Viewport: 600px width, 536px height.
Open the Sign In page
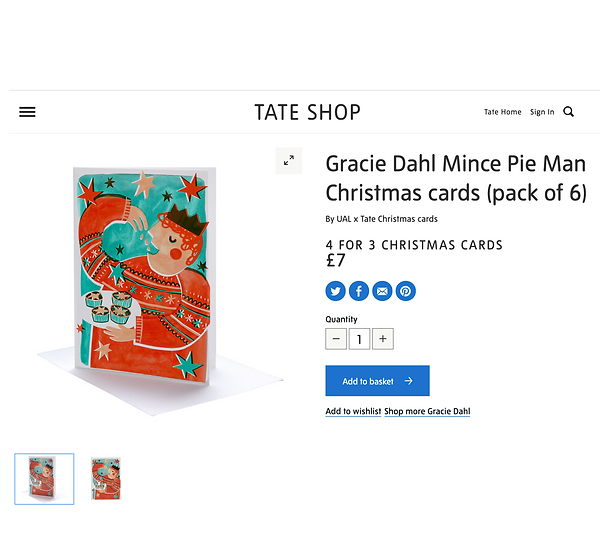click(x=542, y=112)
